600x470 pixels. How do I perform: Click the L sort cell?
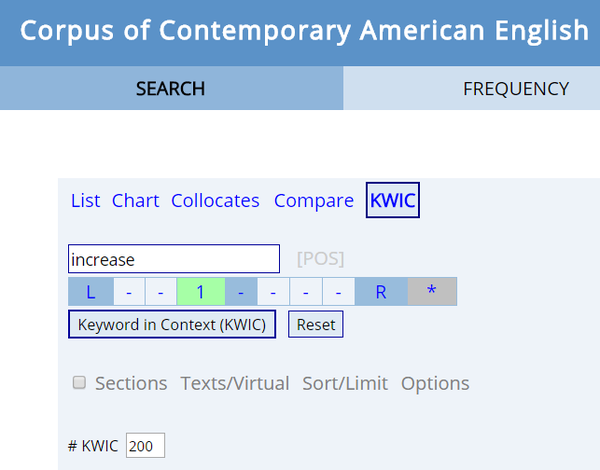click(x=91, y=292)
